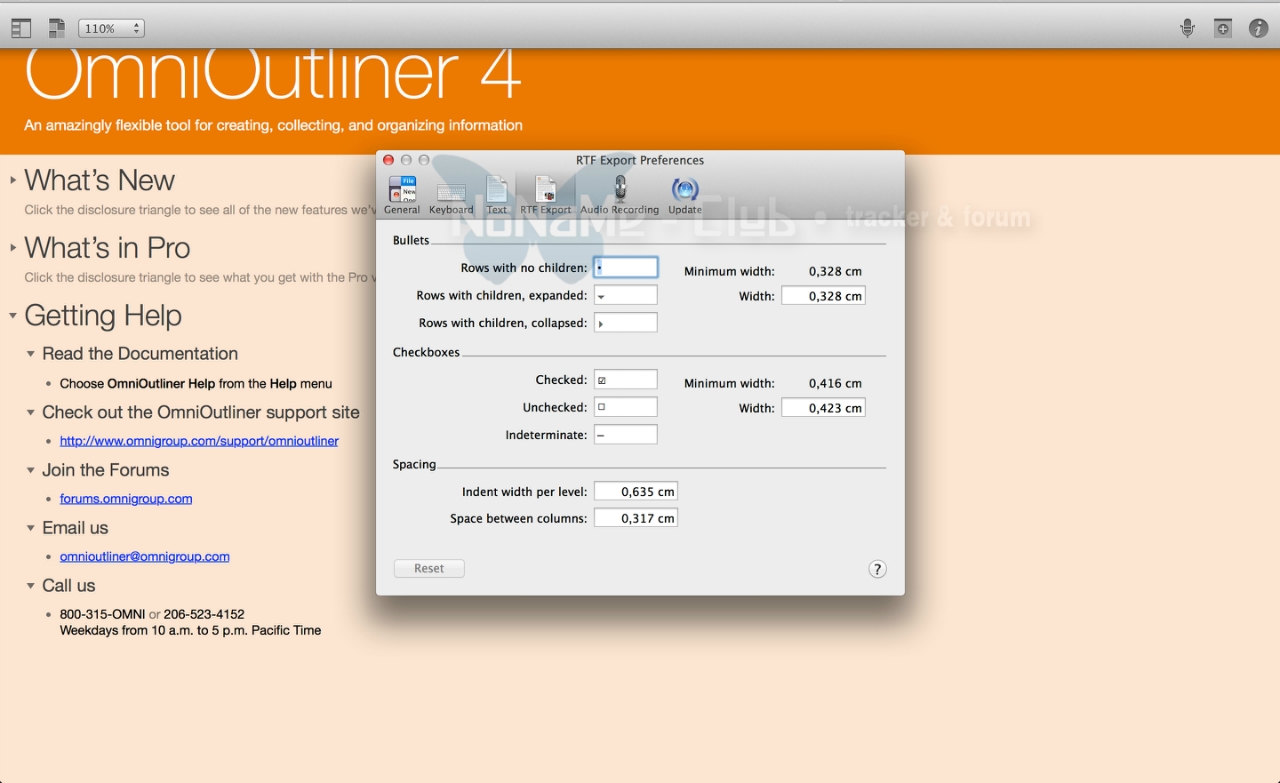Click the Checked symbol field

pyautogui.click(x=626, y=380)
